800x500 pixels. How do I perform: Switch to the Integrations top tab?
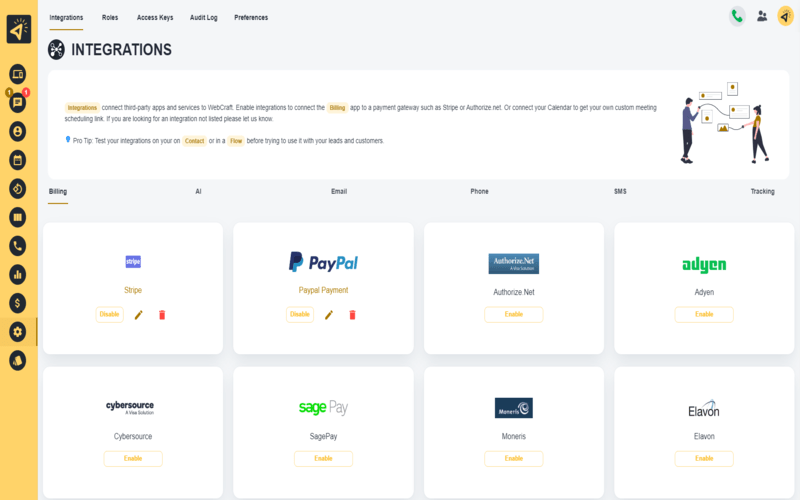(x=66, y=17)
